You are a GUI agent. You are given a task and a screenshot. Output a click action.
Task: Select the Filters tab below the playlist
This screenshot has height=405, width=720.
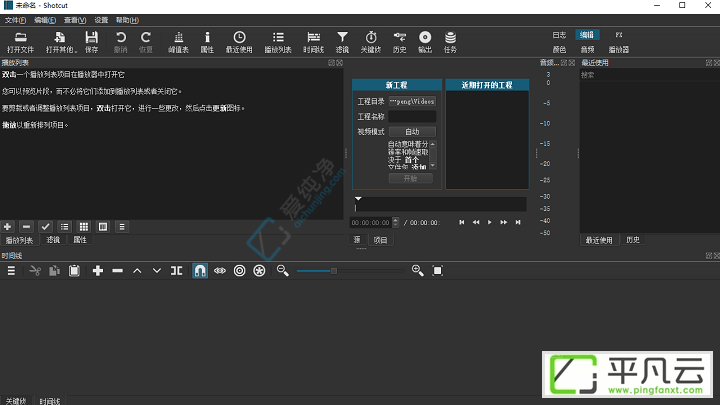point(53,240)
